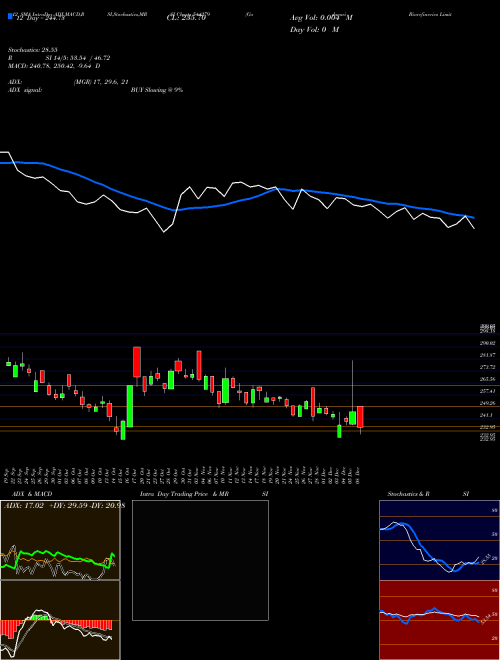Click the 'Avg Vol: 0.004 M' label
Image resolution: width=500 pixels, height=660 pixels.
click(321, 18)
